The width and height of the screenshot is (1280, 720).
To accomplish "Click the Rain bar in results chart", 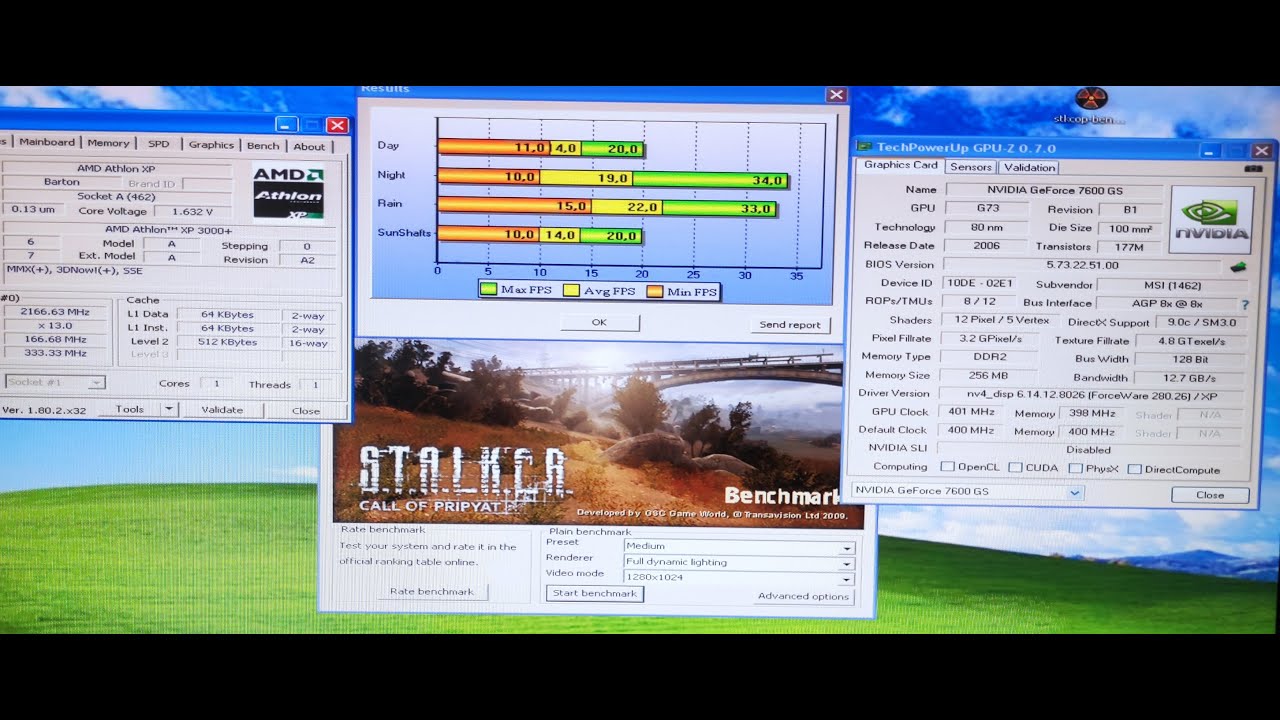I will pos(607,206).
